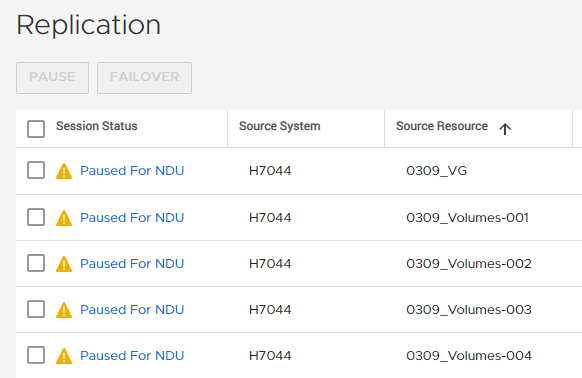Open Paused For NDU link for 0309_Volumes-001

132,217
